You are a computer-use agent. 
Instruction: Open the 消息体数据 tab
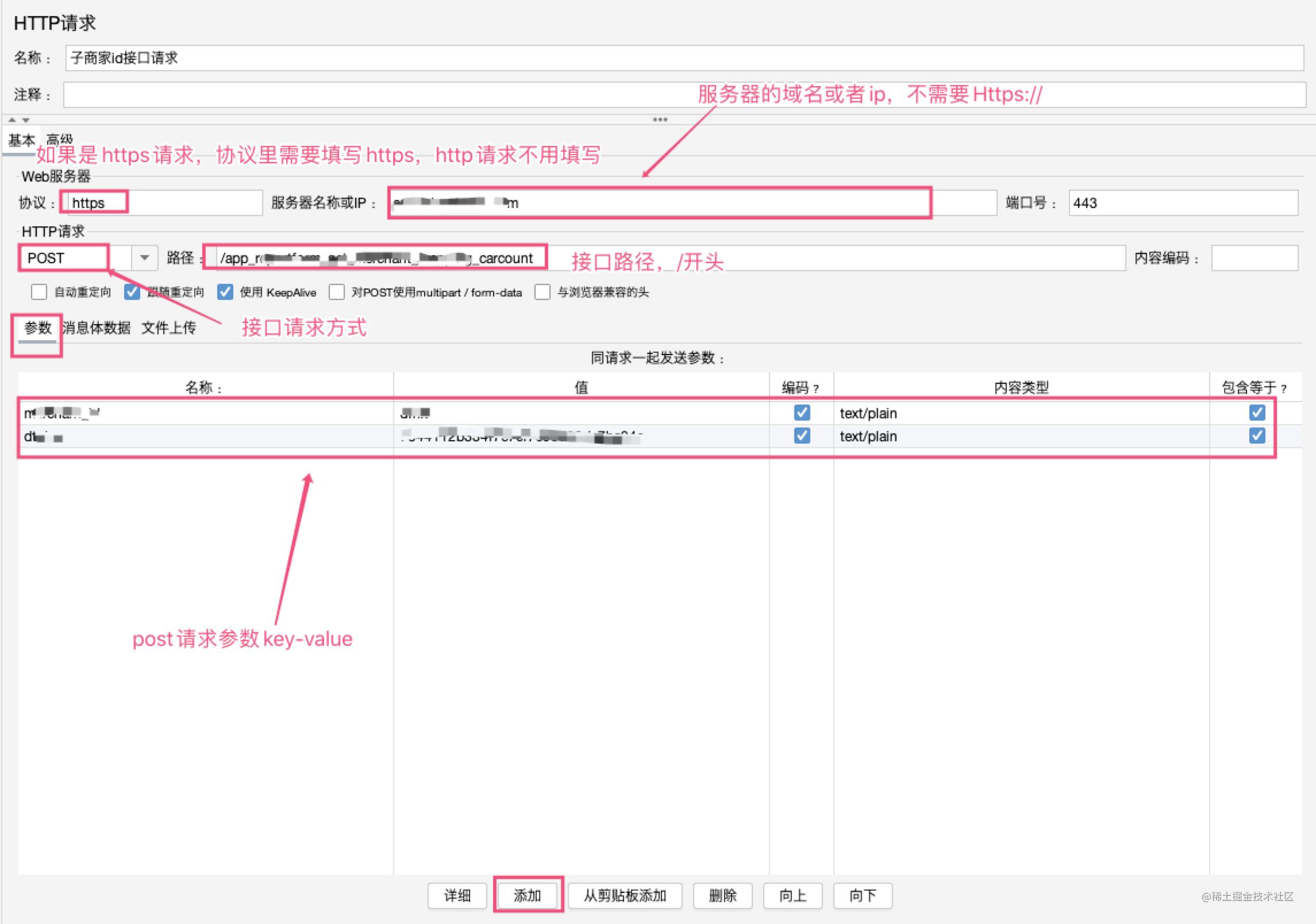pyautogui.click(x=97, y=328)
